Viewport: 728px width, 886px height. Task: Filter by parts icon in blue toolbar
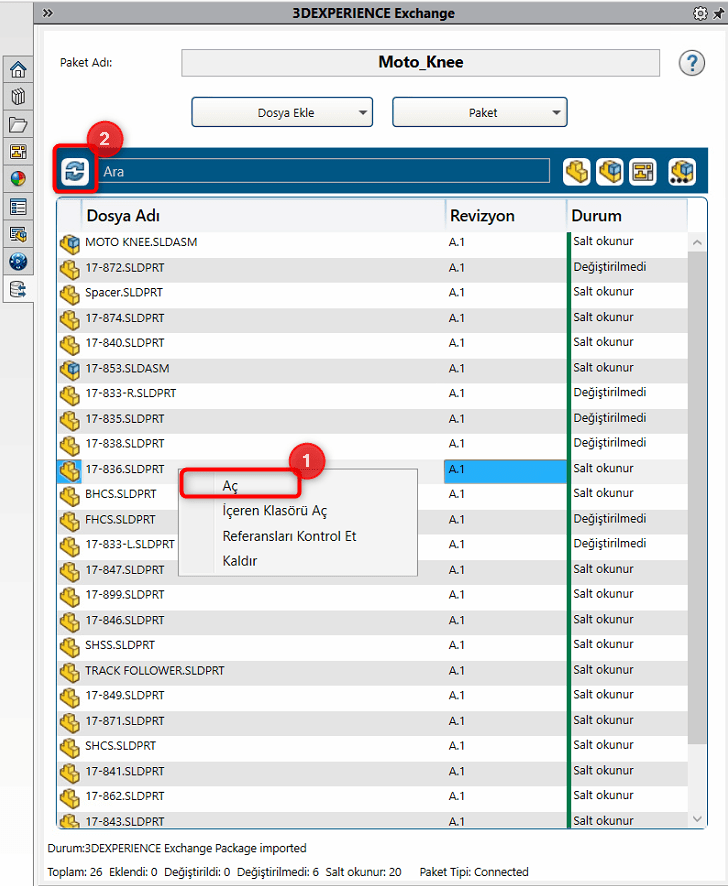click(x=577, y=171)
